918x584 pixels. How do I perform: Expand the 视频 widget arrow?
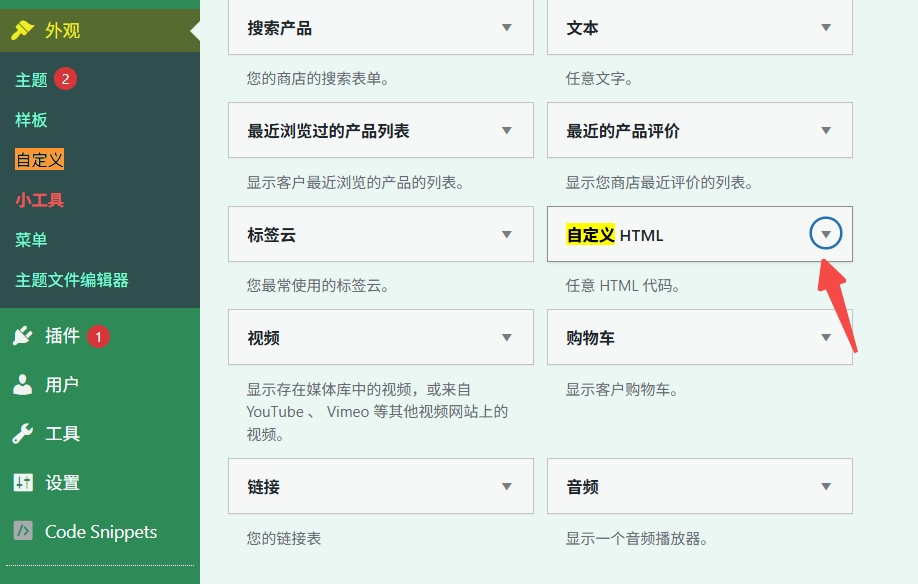tap(507, 337)
